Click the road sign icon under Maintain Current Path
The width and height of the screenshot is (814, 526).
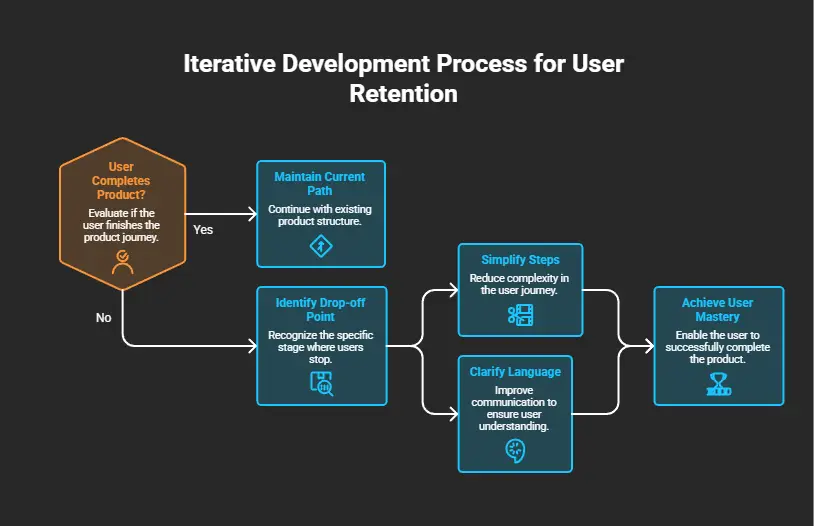(321, 246)
